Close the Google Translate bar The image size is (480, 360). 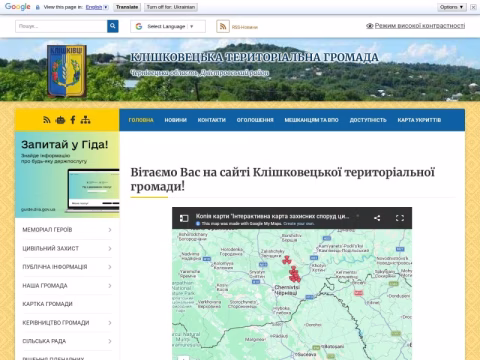pos(473,7)
